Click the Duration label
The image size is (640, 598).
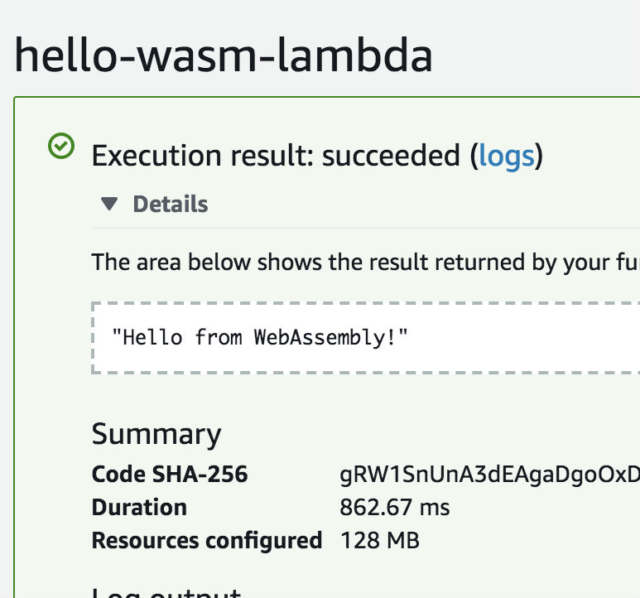click(139, 507)
